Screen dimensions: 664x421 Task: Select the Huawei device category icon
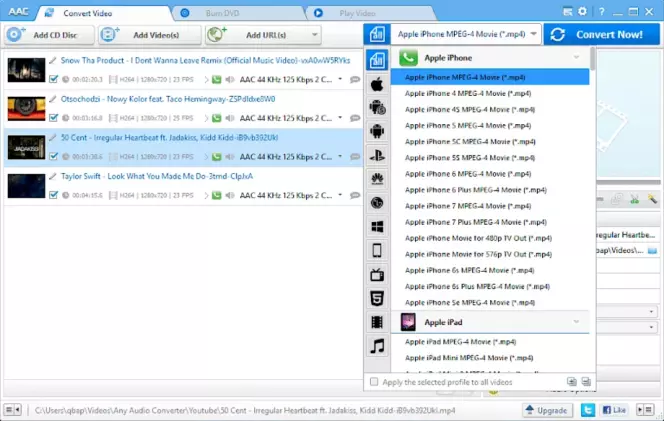377,179
